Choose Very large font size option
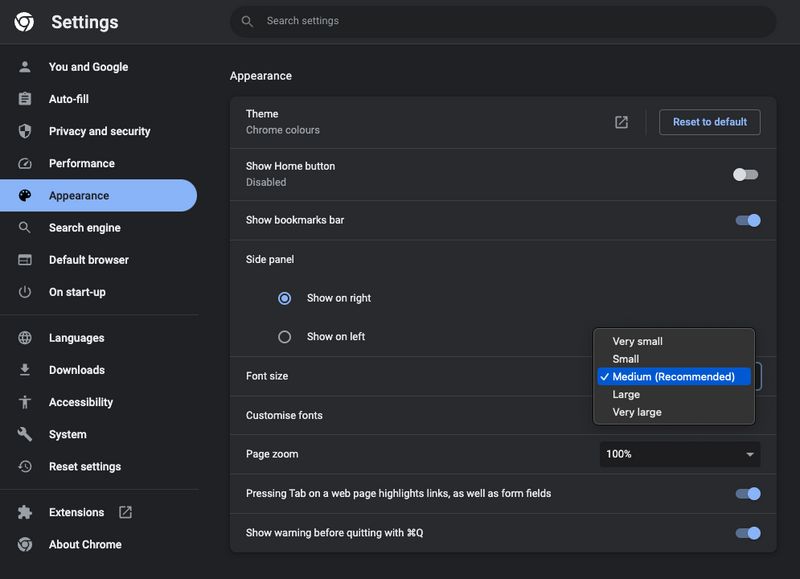 tap(673, 412)
